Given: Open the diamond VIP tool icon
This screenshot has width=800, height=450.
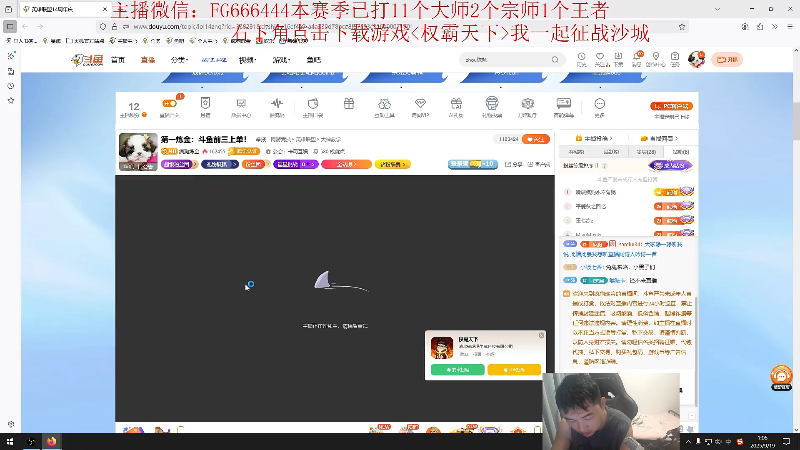Looking at the screenshot, I should pyautogui.click(x=420, y=104).
